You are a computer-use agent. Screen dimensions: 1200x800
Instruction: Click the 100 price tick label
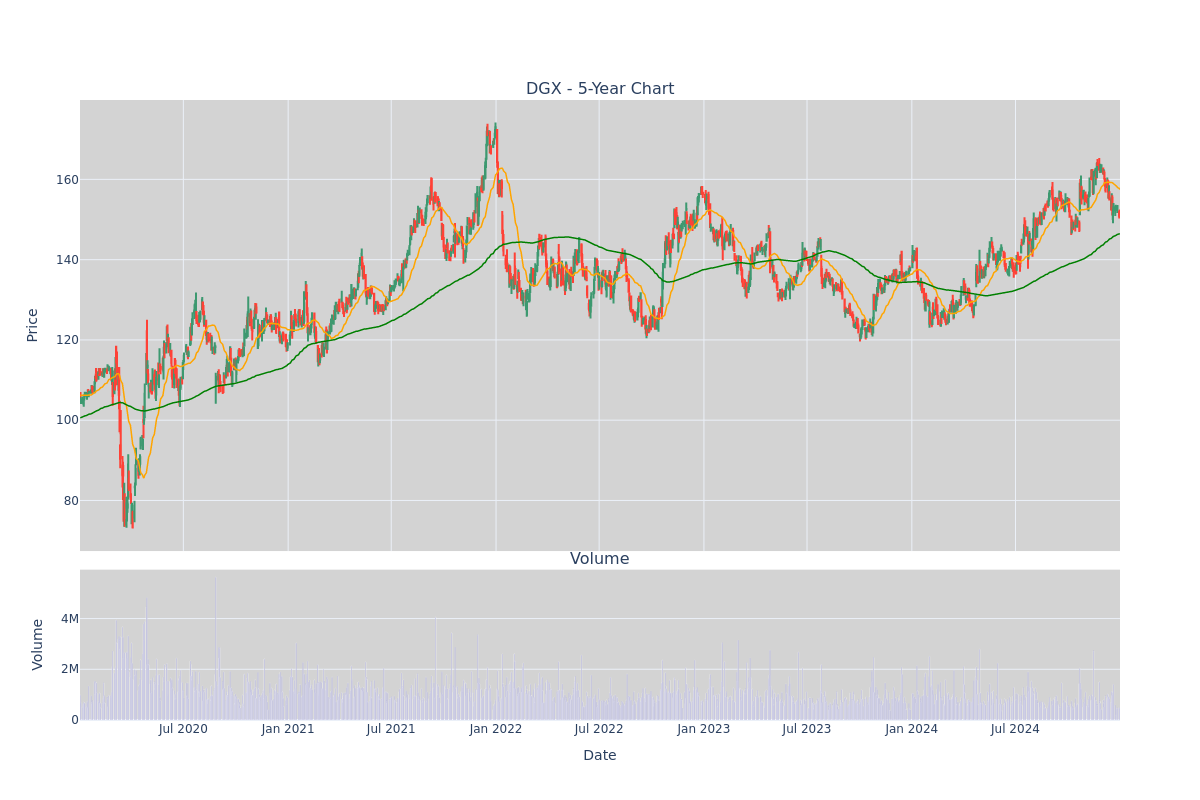(67, 420)
